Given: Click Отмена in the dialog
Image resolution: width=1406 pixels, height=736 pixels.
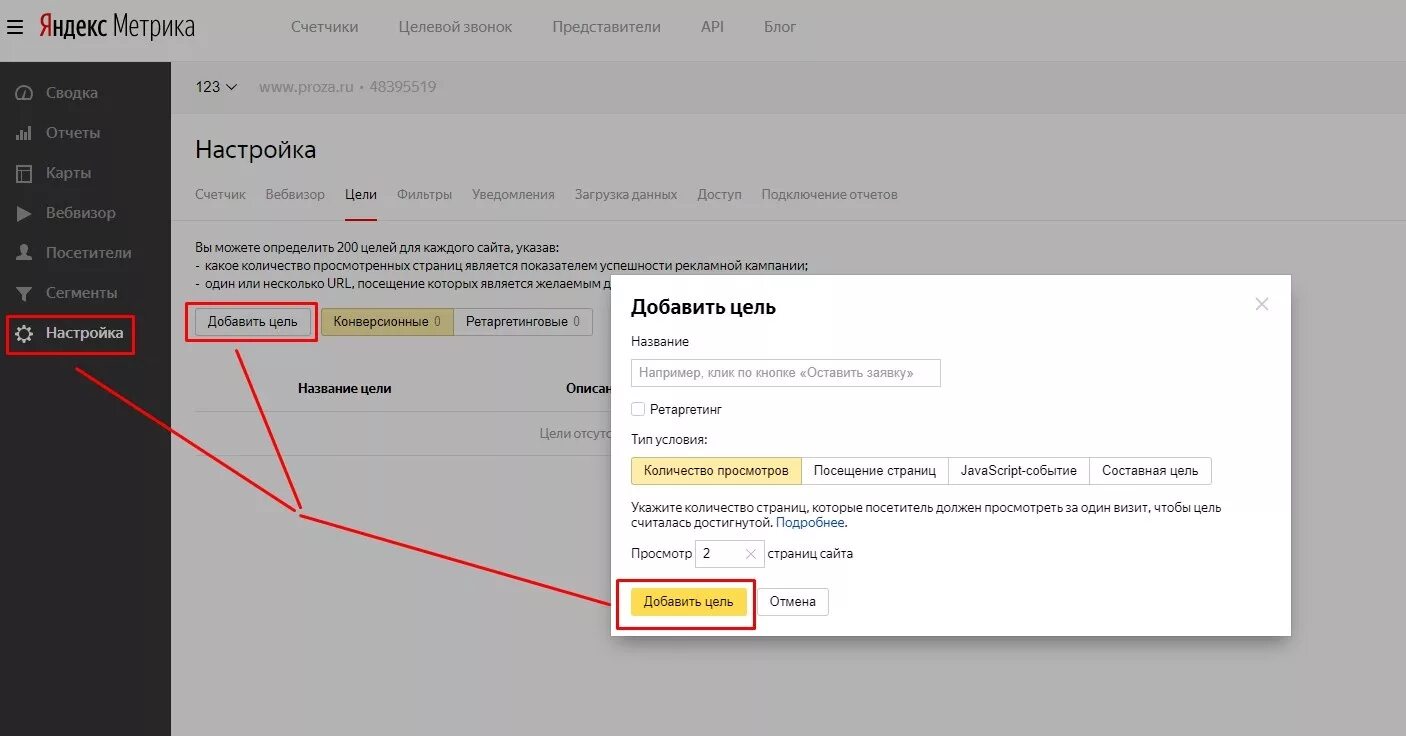Looking at the screenshot, I should [793, 602].
